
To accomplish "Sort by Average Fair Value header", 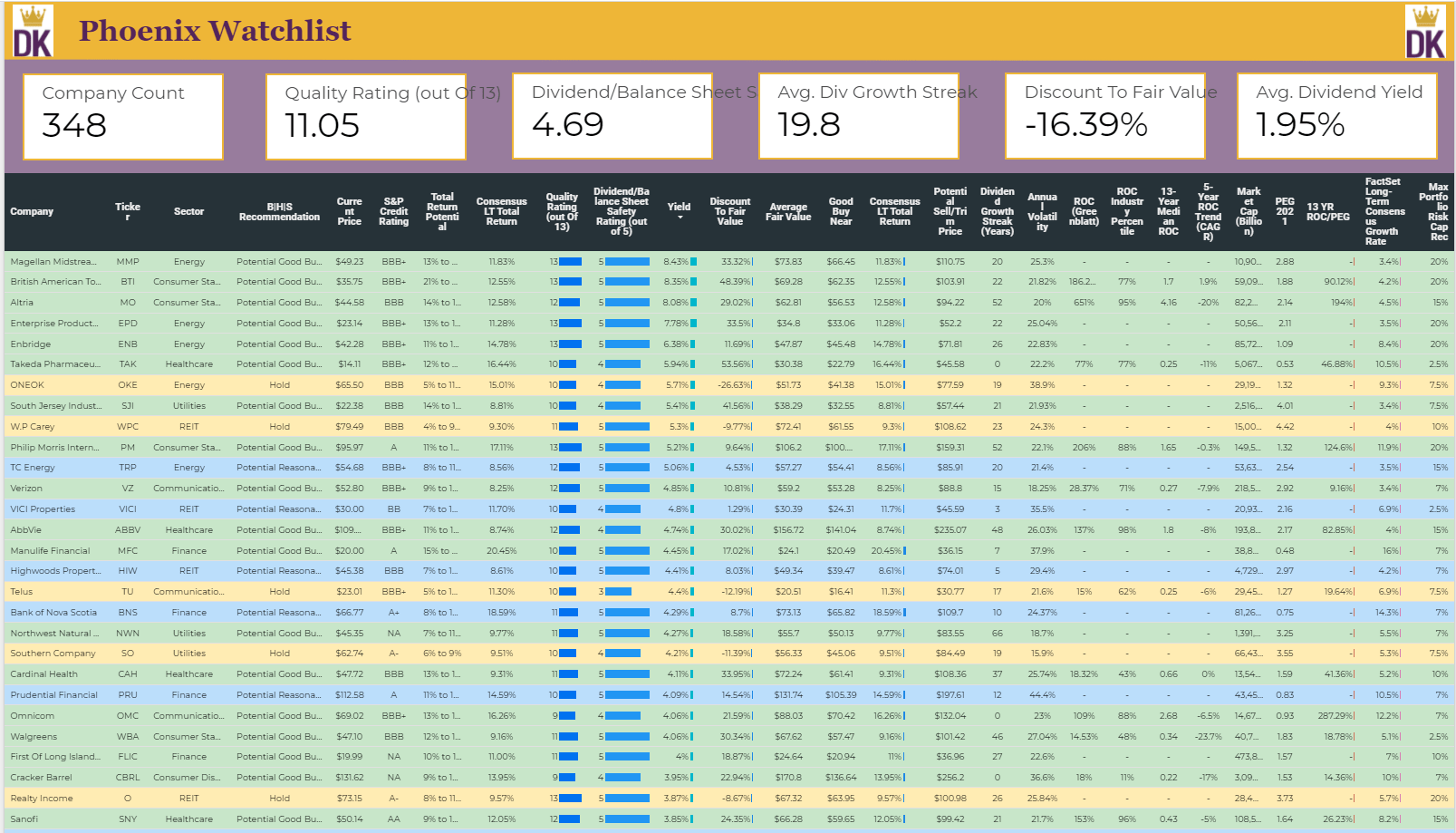I will click(788, 211).
